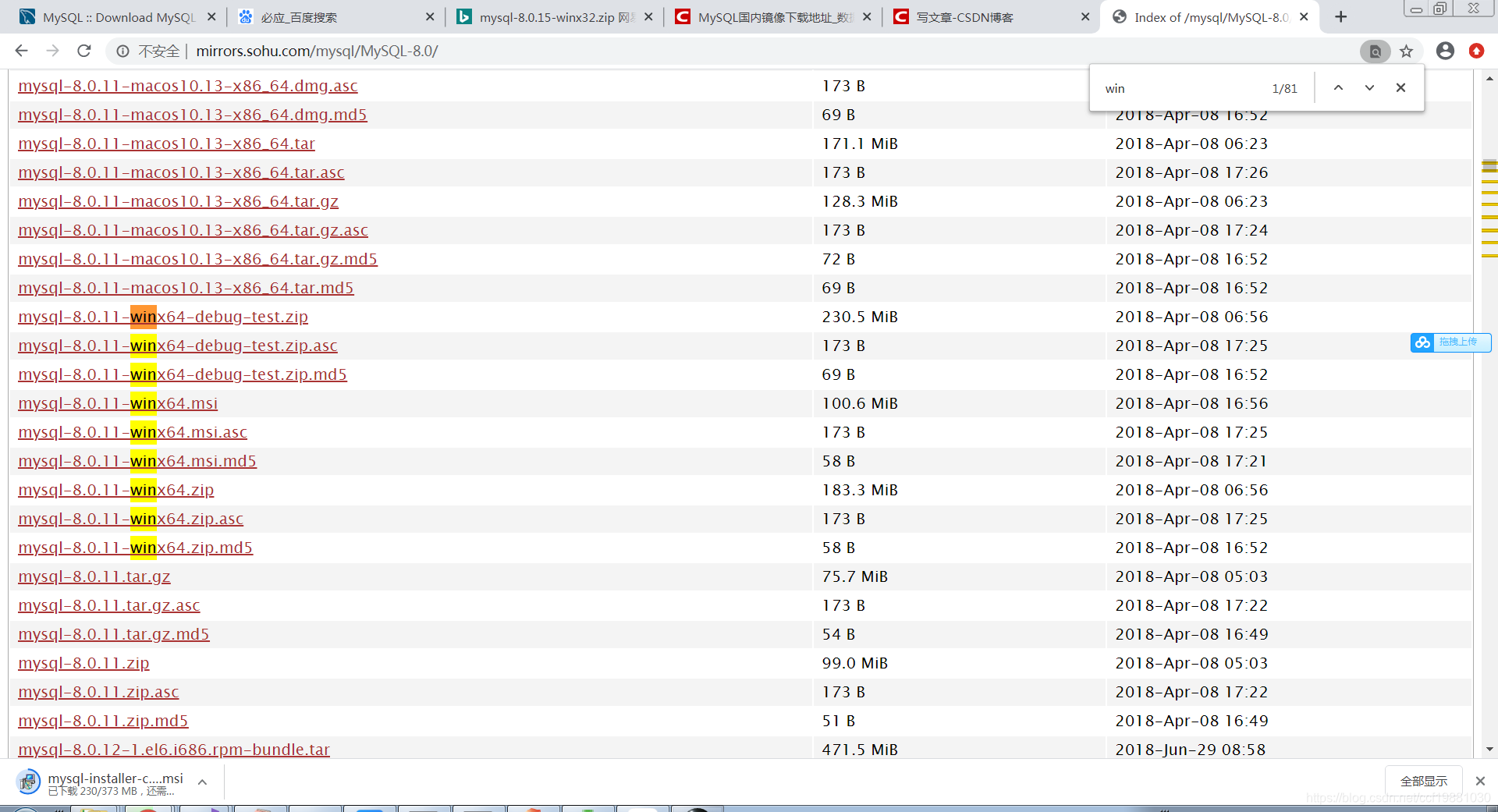This screenshot has height=812, width=1498.
Task: Reload the current page
Action: pyautogui.click(x=84, y=51)
